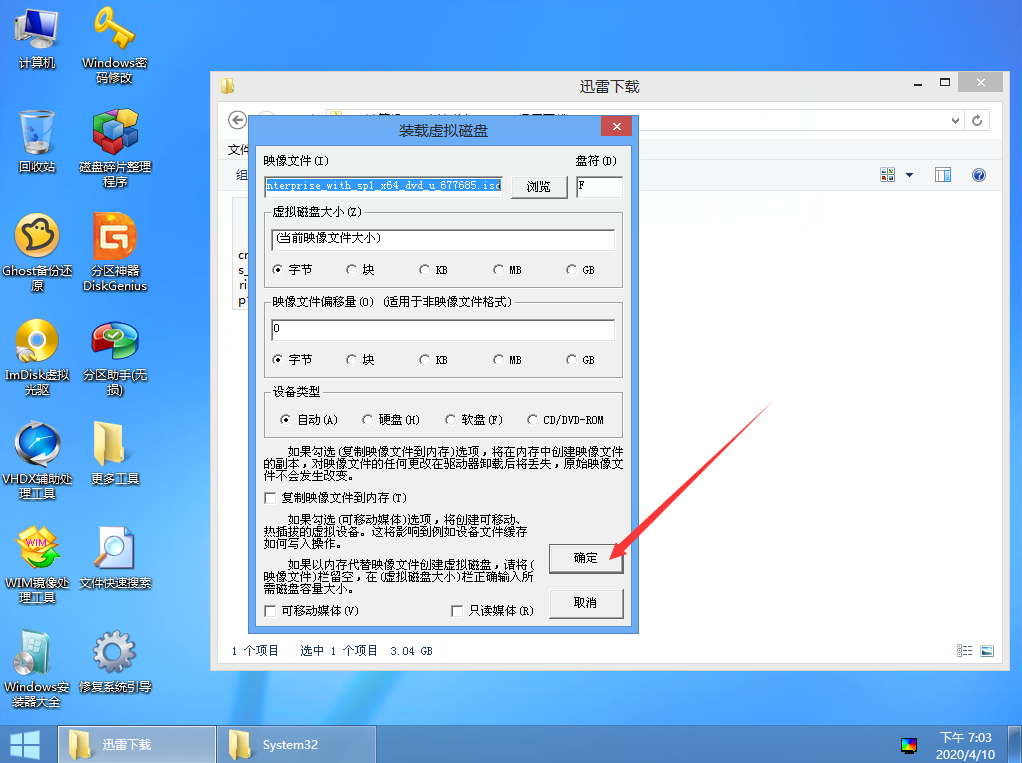Launch WIM image processing tool icon
The image size is (1022, 763).
[x=37, y=550]
